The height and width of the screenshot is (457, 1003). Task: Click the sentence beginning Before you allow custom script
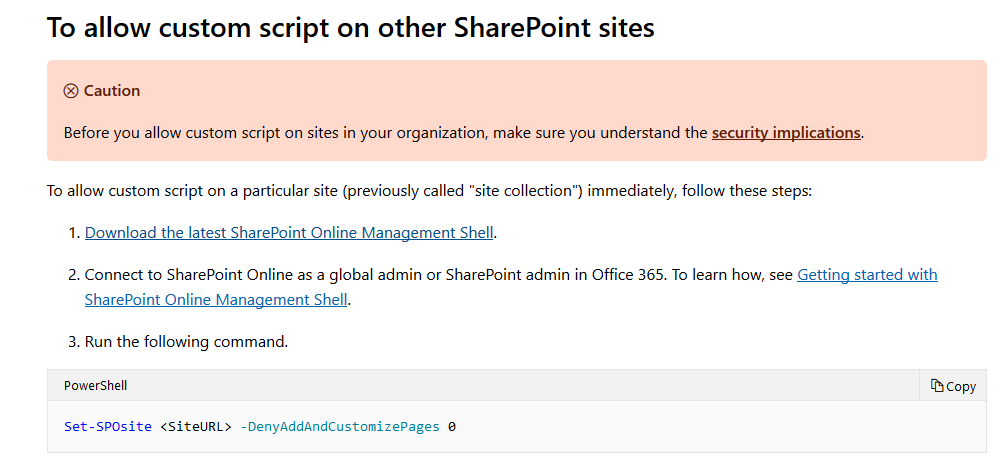pyautogui.click(x=464, y=133)
